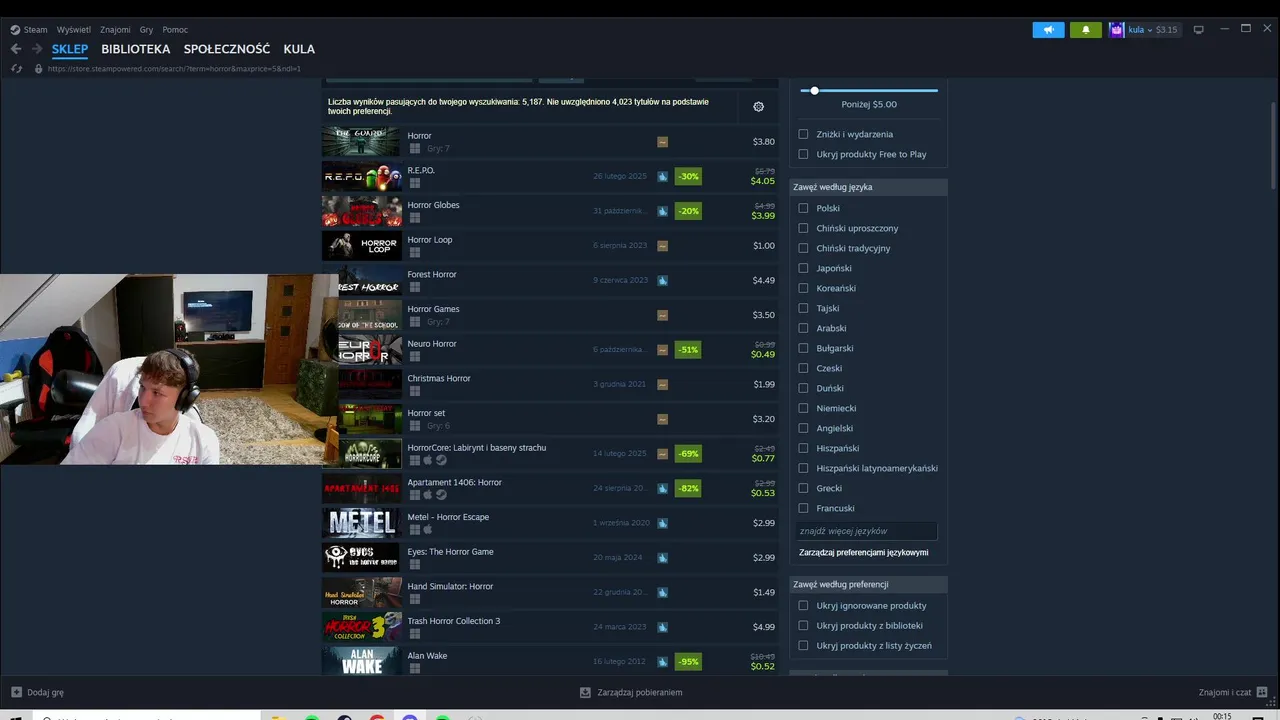The height and width of the screenshot is (720, 1280).
Task: Click the Apple platform icon under Metel
Action: [x=428, y=530]
